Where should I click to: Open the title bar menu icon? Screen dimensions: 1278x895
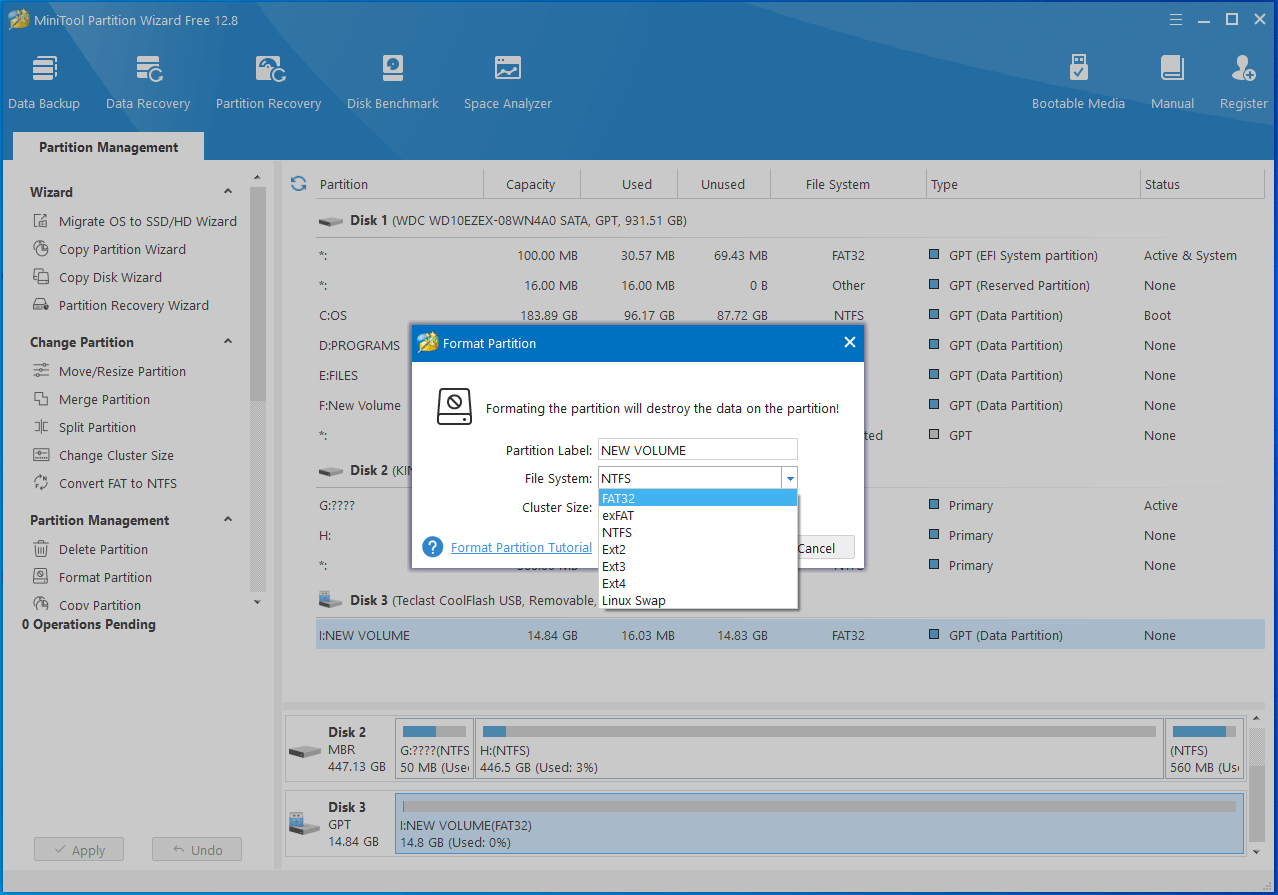(x=1176, y=20)
